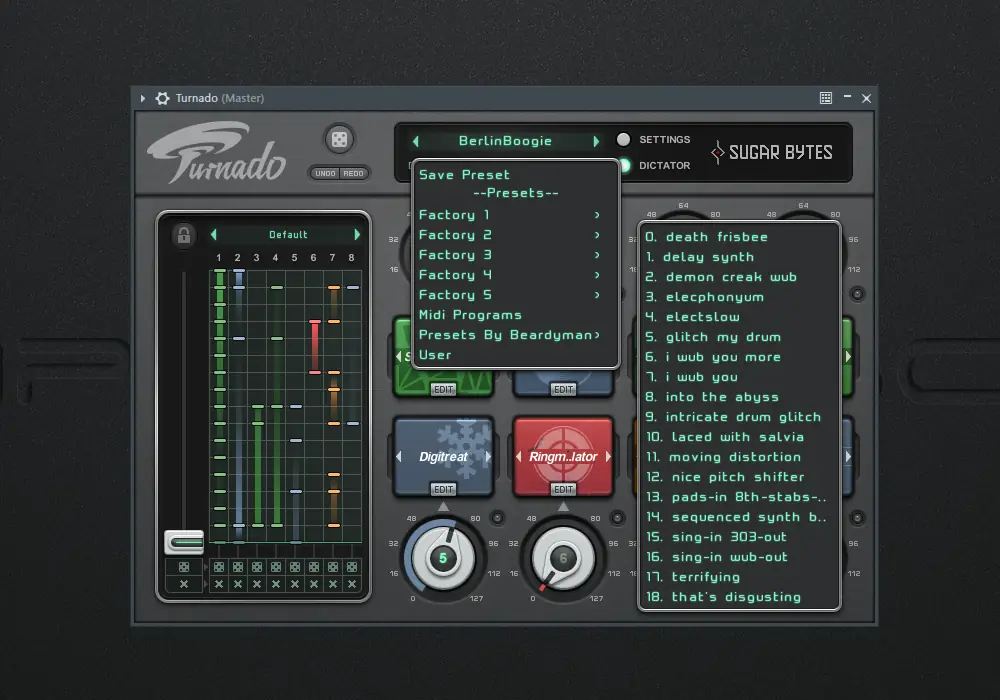Click the UNDO button

click(325, 173)
